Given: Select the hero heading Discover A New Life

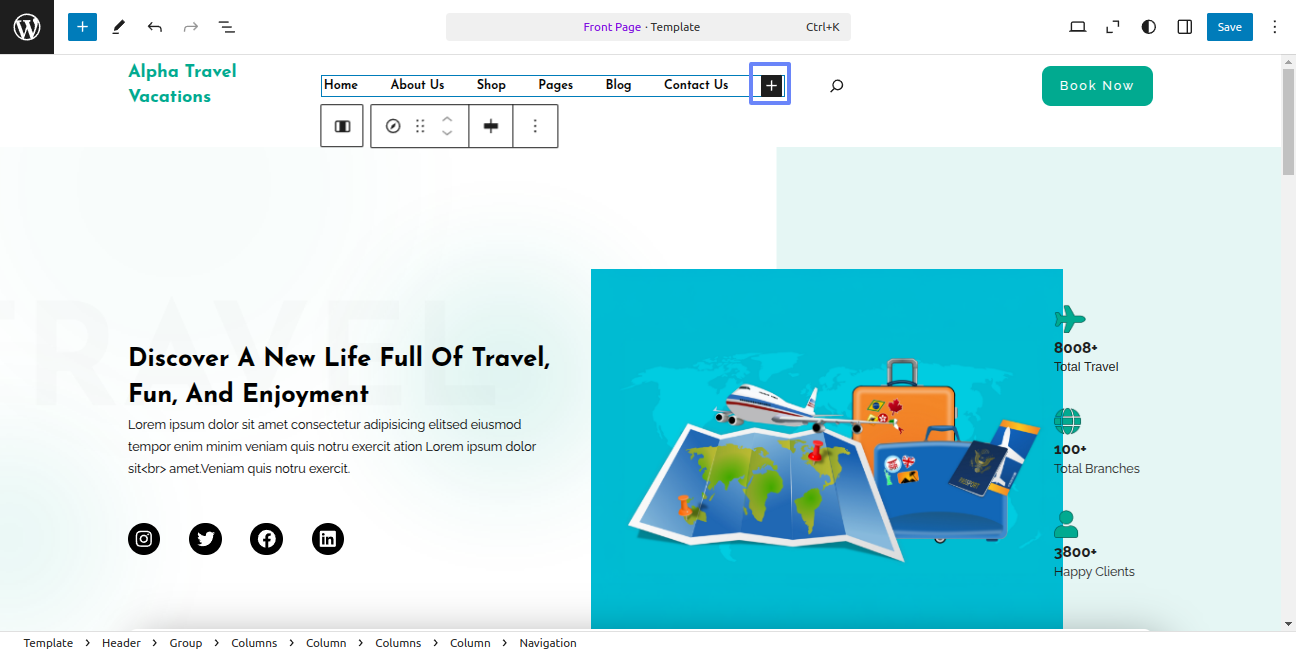Looking at the screenshot, I should tap(339, 375).
